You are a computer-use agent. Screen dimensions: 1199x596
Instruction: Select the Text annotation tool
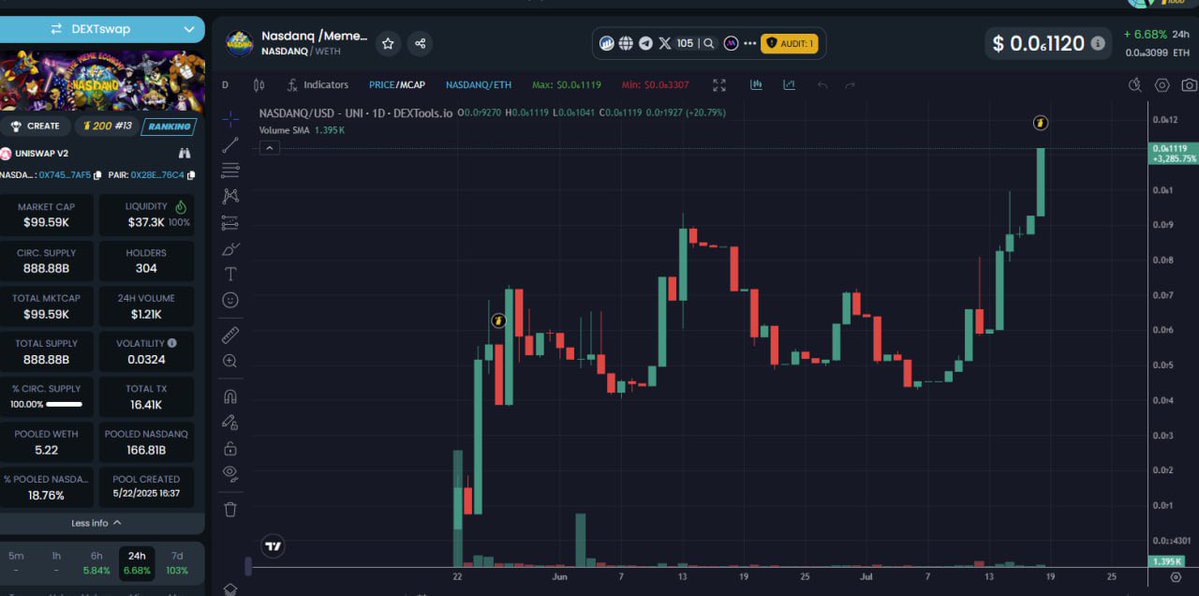click(230, 274)
